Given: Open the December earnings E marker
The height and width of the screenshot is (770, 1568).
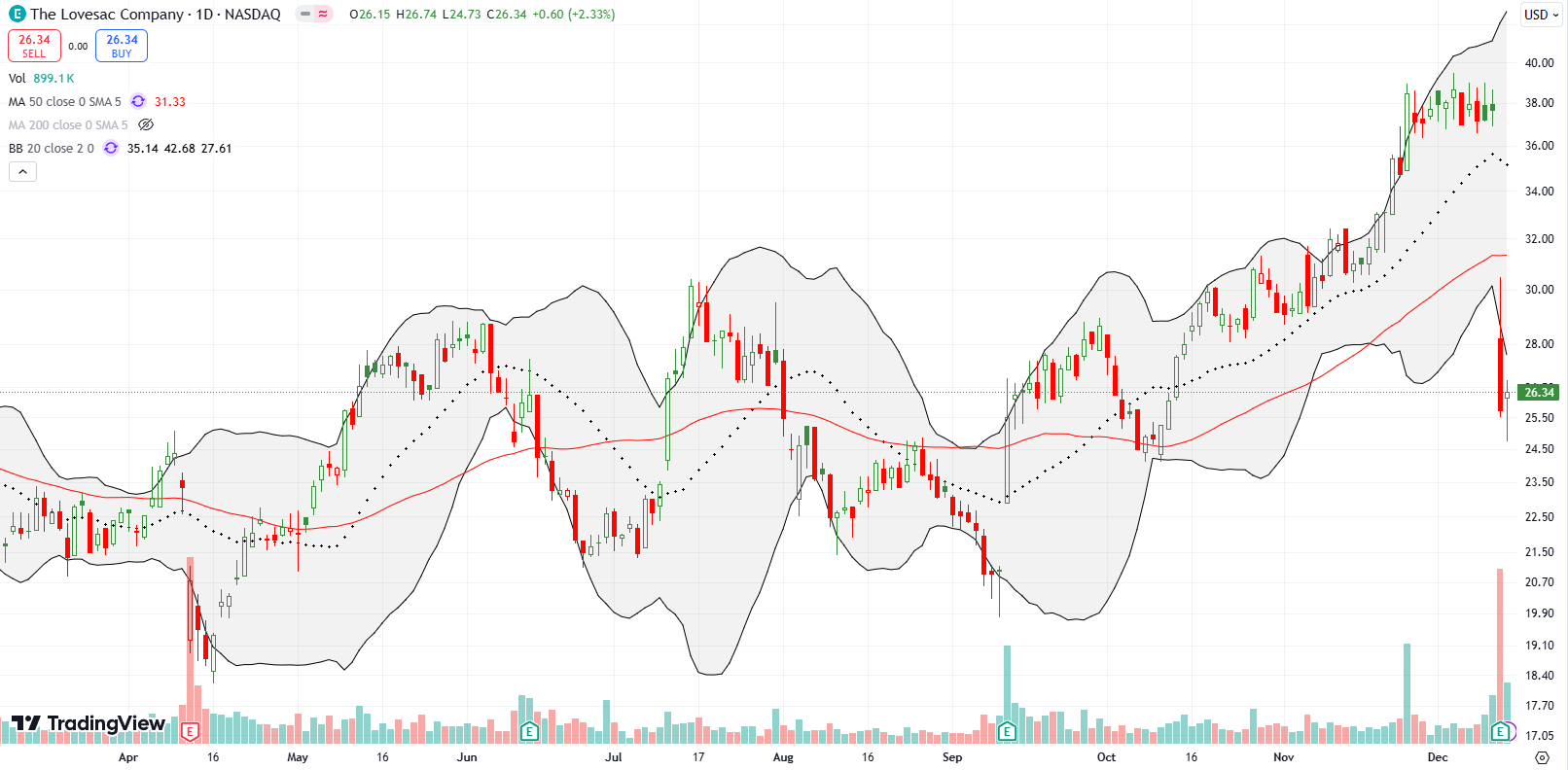Looking at the screenshot, I should [1501, 731].
